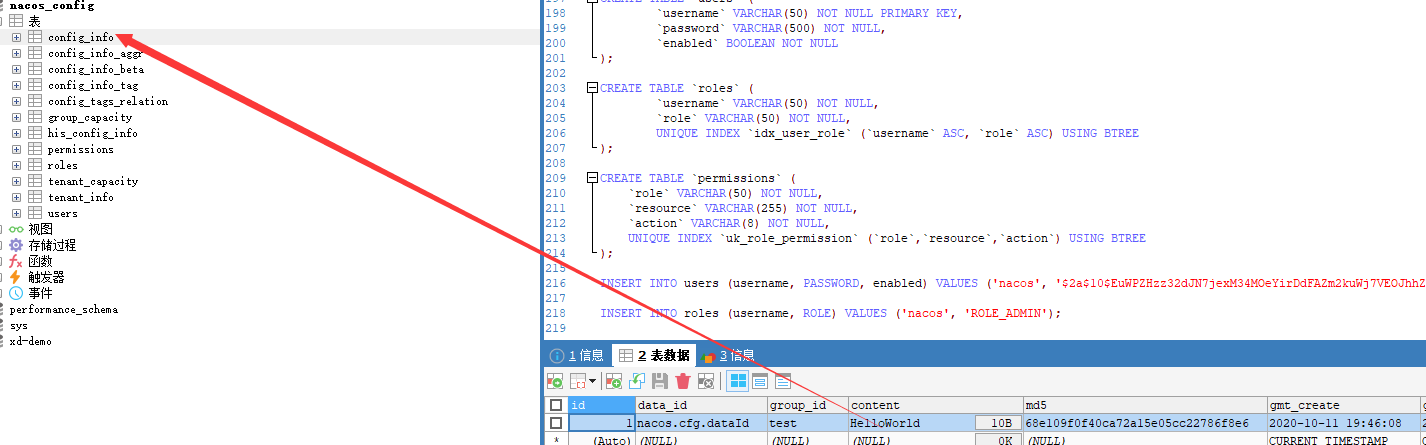This screenshot has height=445, width=1426.
Task: Switch to the 1 信息 tab
Action: tap(577, 355)
